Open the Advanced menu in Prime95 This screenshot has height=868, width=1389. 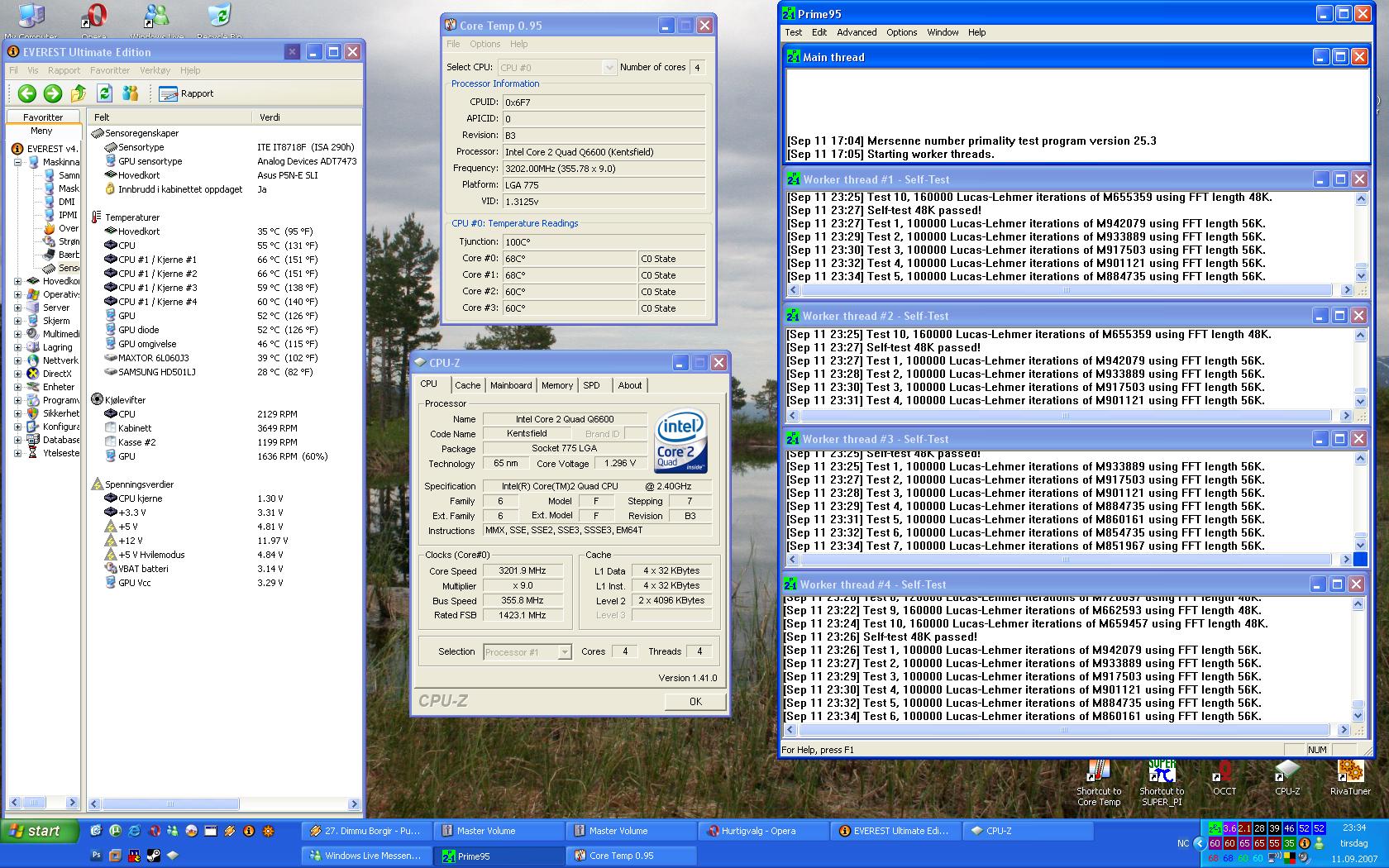pyautogui.click(x=856, y=32)
